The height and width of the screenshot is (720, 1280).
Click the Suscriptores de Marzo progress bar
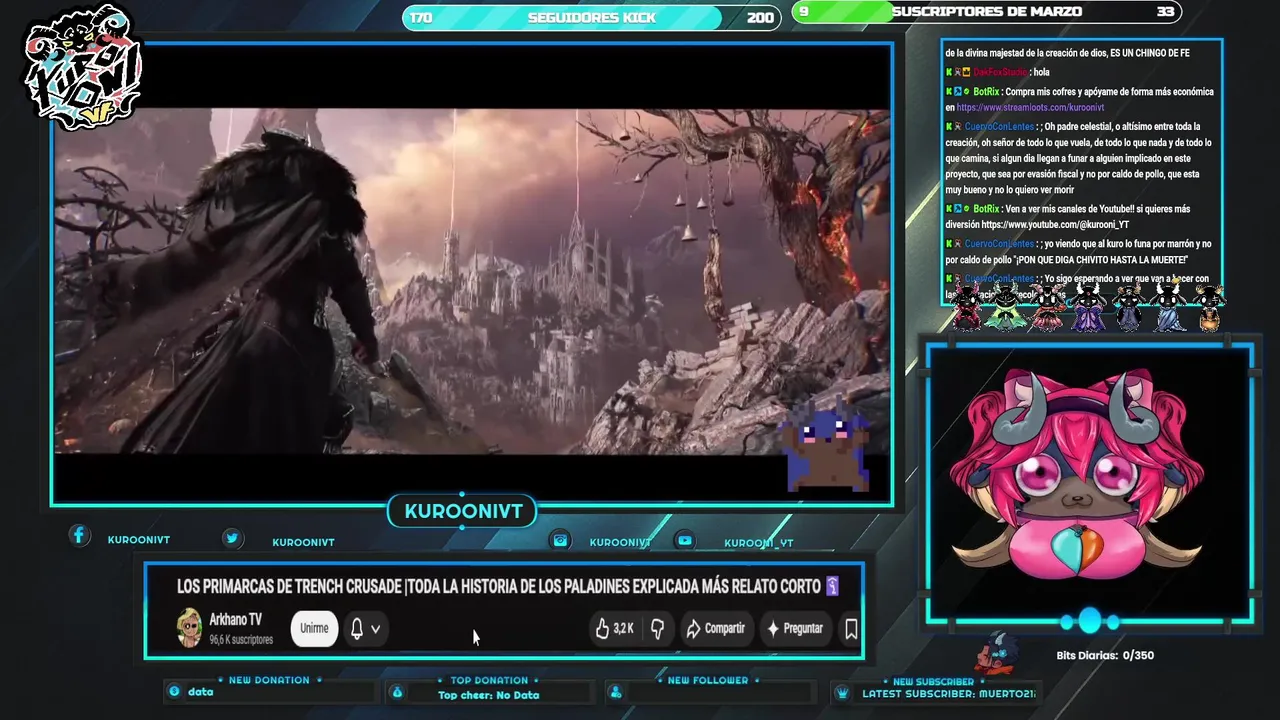pyautogui.click(x=986, y=12)
